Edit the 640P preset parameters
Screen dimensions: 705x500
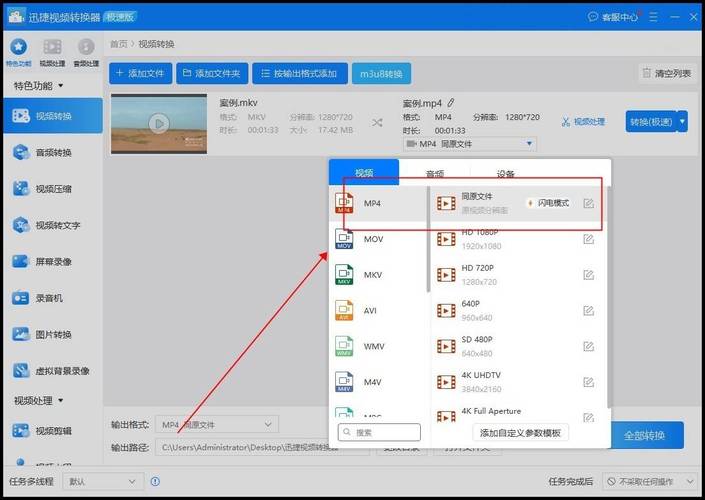588,311
